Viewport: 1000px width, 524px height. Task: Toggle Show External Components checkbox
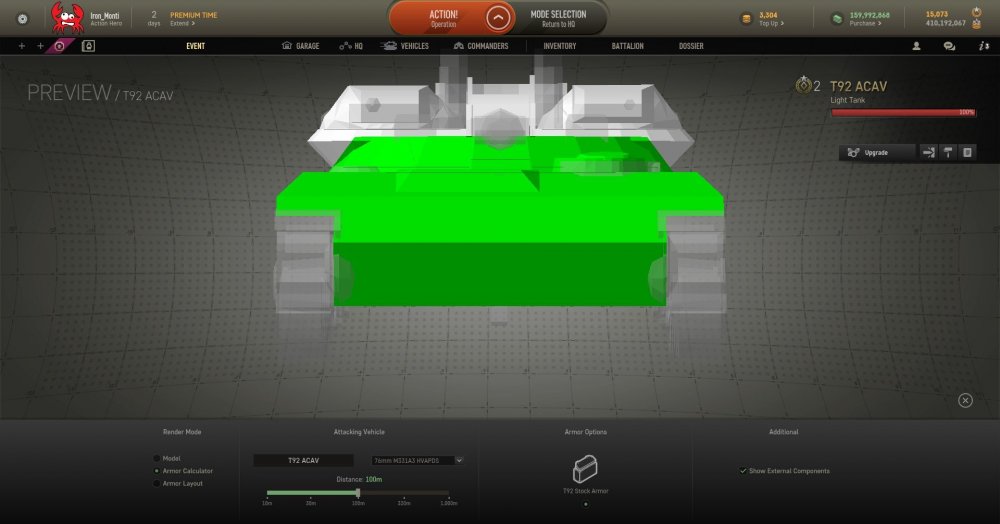pos(743,471)
